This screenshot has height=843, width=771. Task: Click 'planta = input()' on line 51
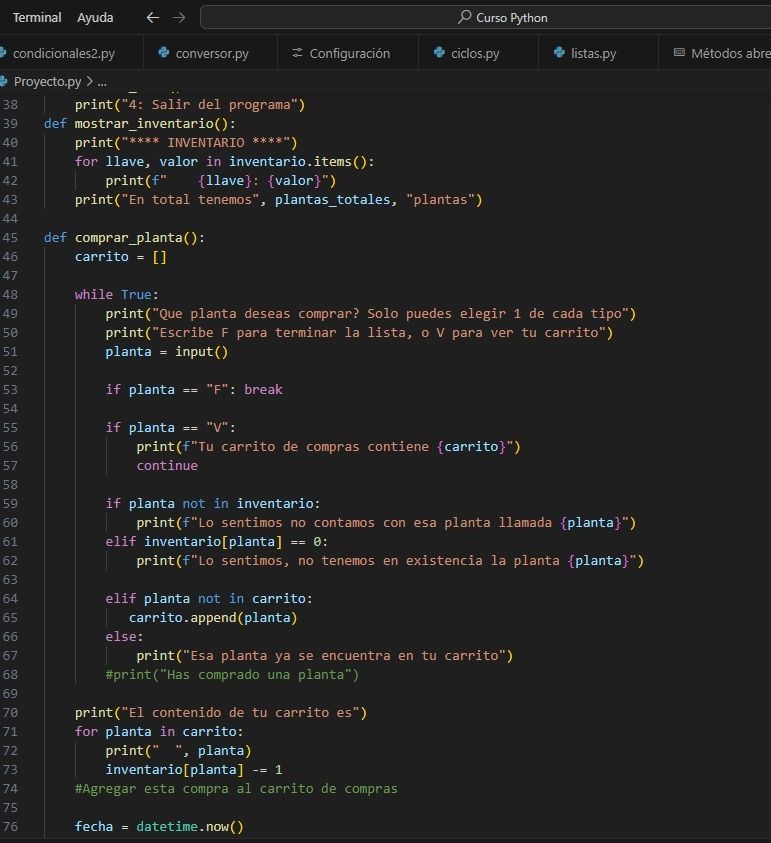coord(167,352)
